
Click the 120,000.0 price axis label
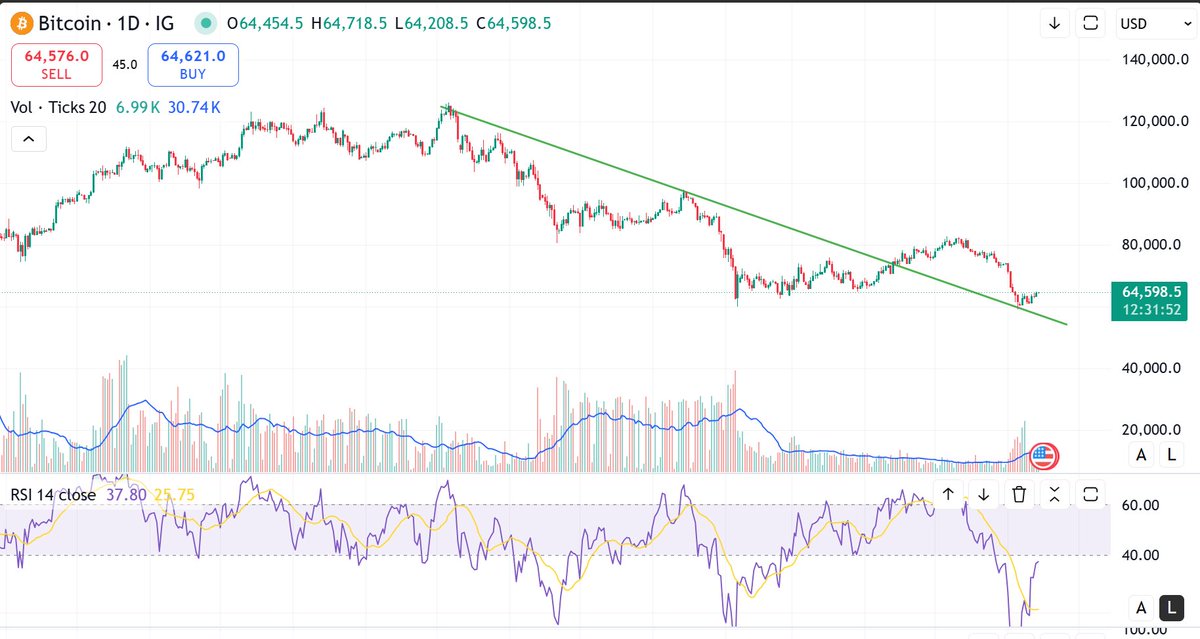tap(1154, 122)
